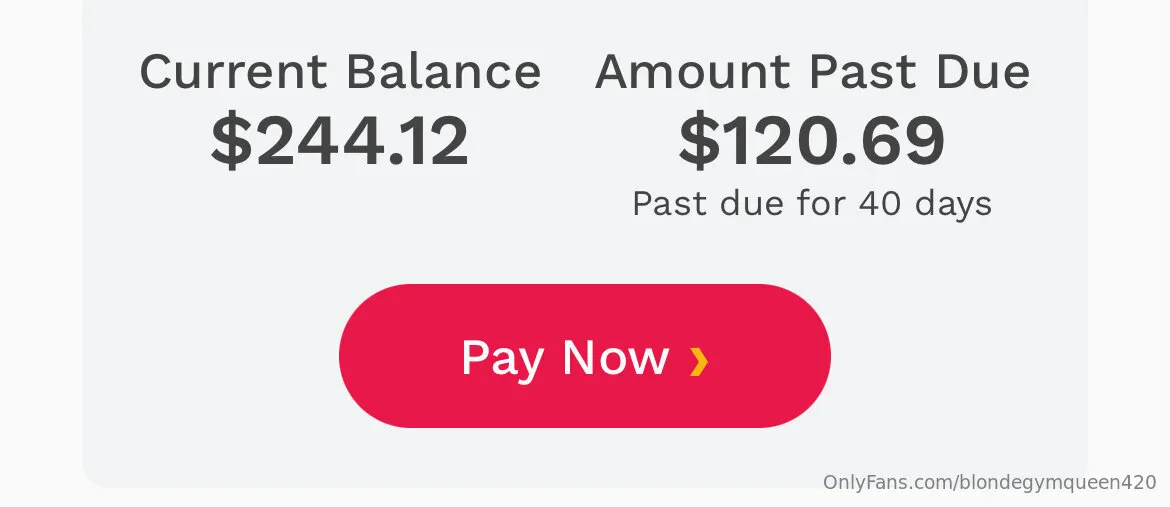Click the Past due for 40 days note
Viewport: 1170px width, 507px height.
point(811,204)
